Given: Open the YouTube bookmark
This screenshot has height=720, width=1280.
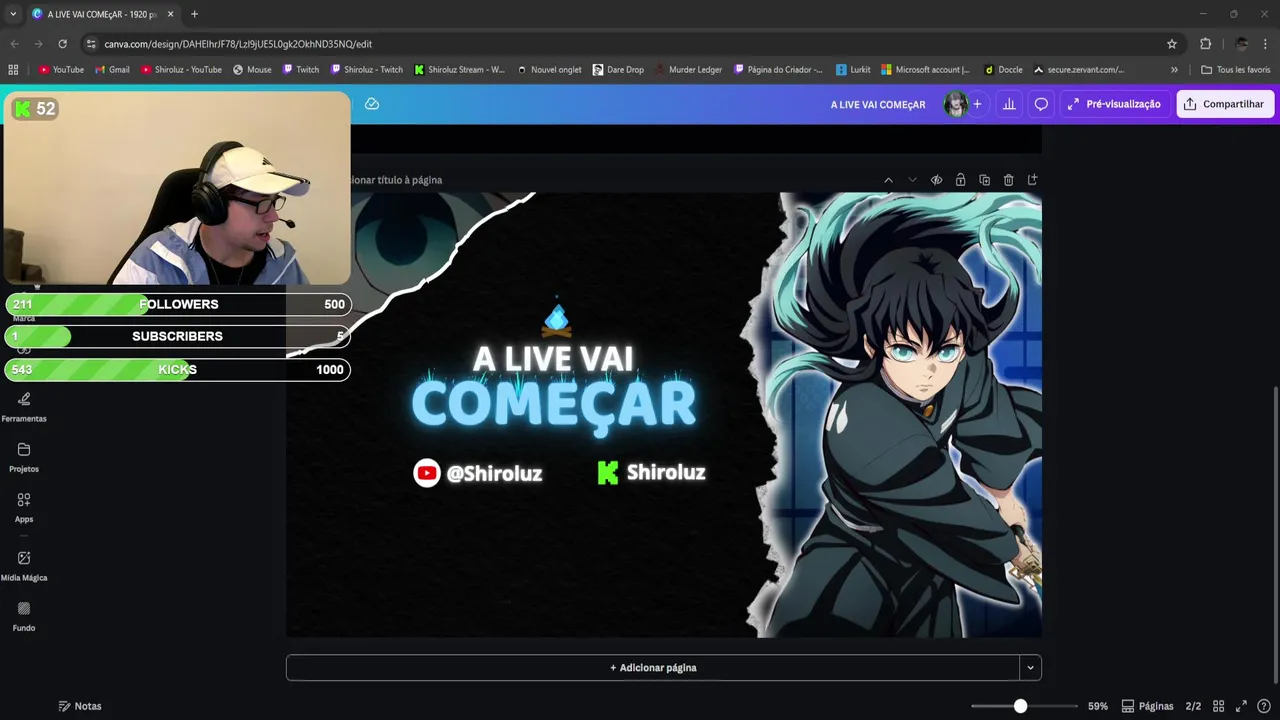Looking at the screenshot, I should point(61,70).
